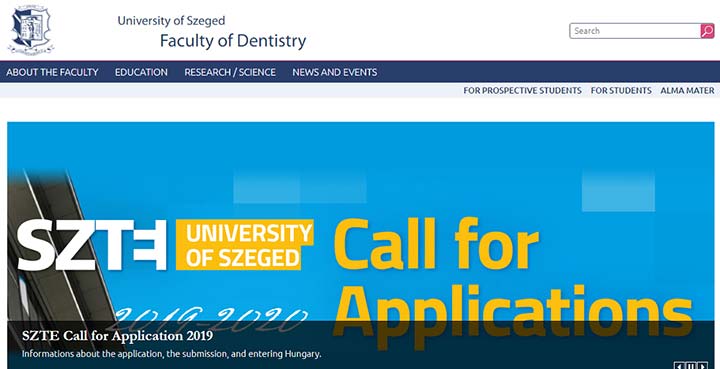This screenshot has width=720, height=369.
Task: Open the Education menu
Action: pos(141,72)
